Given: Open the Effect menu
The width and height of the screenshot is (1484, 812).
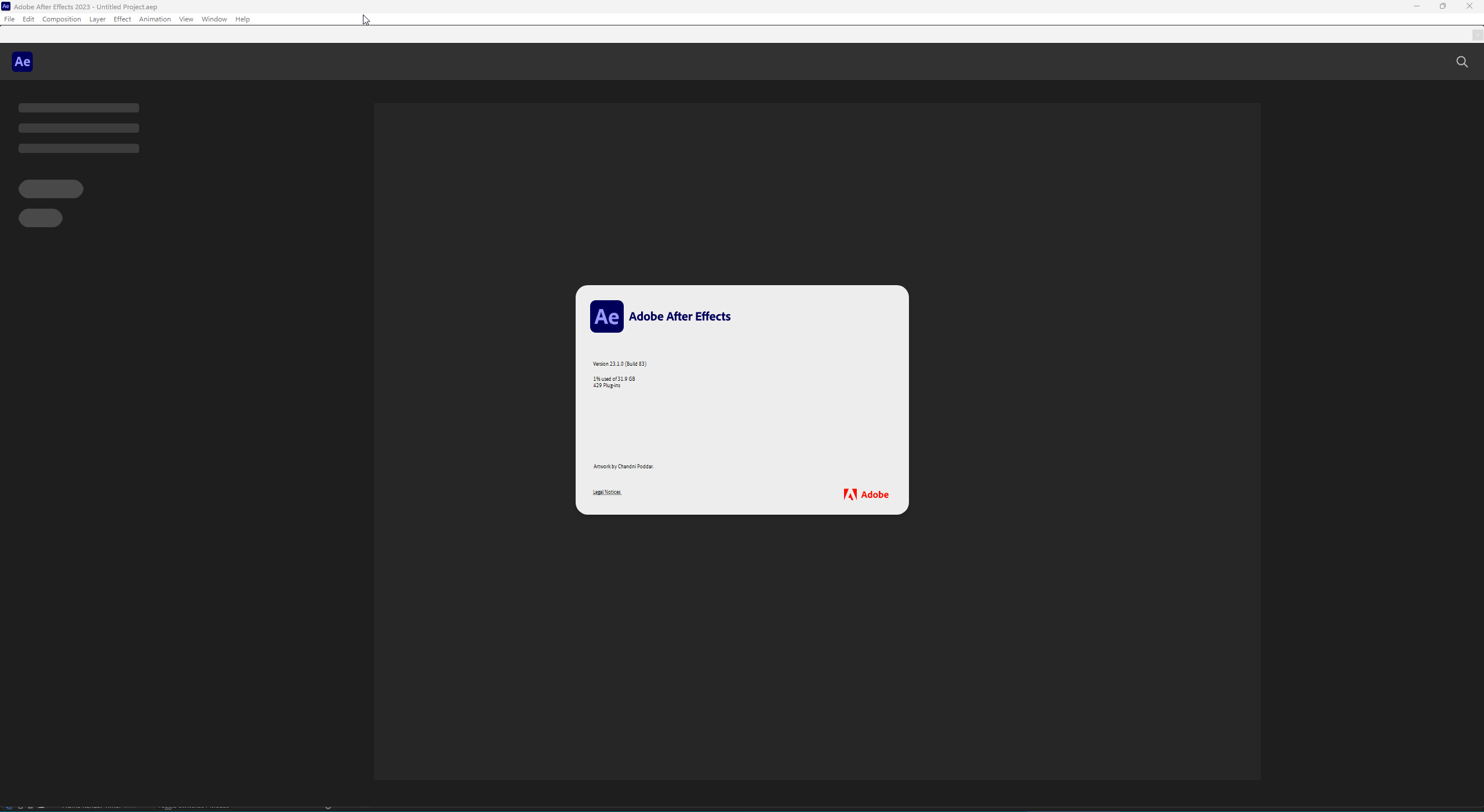Looking at the screenshot, I should pyautogui.click(x=122, y=19).
